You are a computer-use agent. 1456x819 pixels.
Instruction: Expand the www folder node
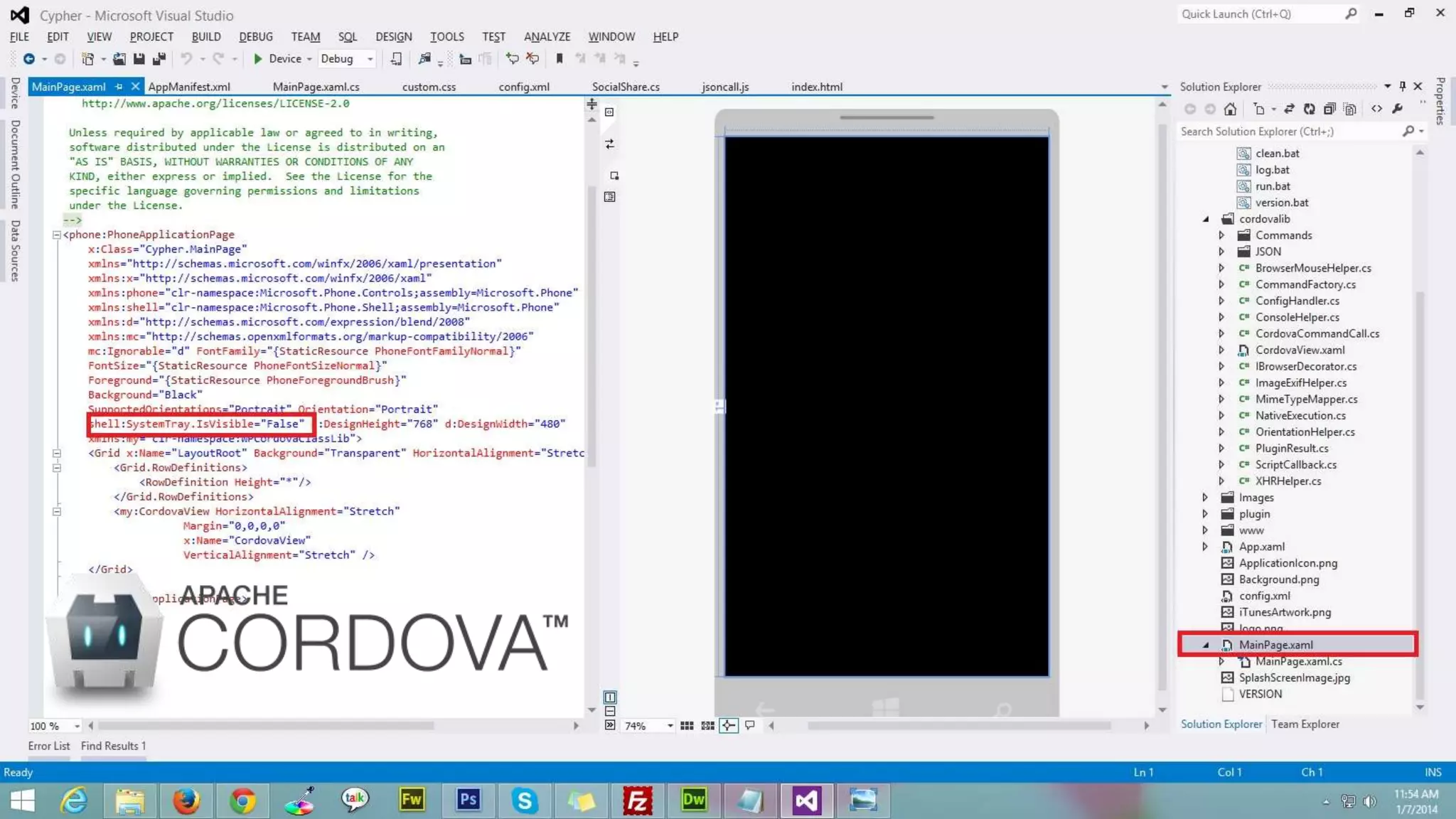click(x=1206, y=530)
